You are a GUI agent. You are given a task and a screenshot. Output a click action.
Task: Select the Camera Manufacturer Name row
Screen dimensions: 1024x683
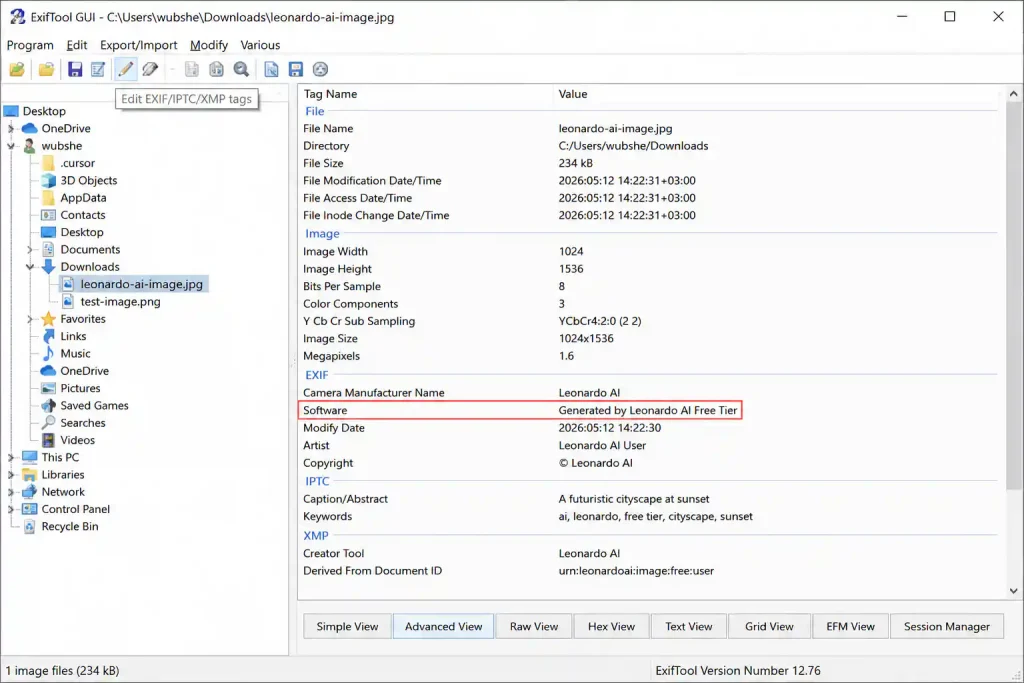pyautogui.click(x=648, y=392)
